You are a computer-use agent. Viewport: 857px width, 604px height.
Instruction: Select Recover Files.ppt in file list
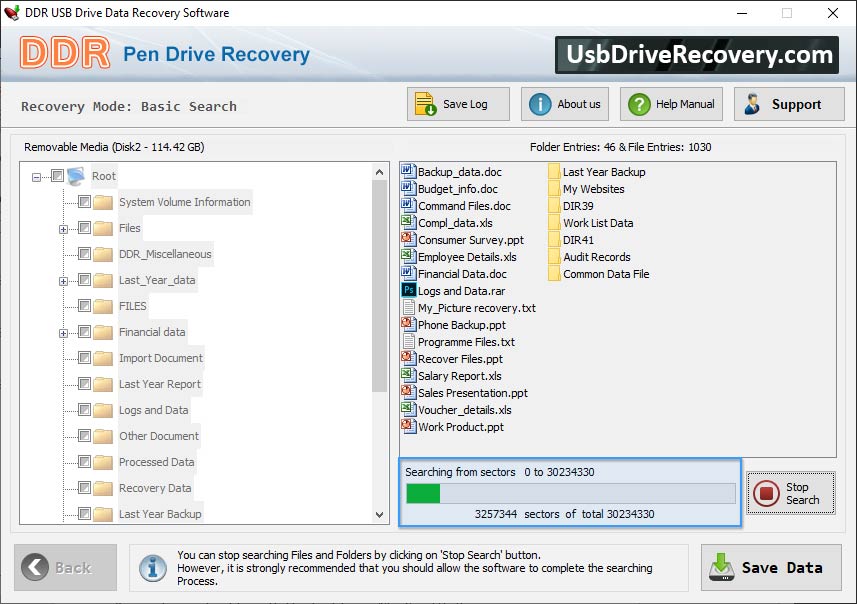460,359
